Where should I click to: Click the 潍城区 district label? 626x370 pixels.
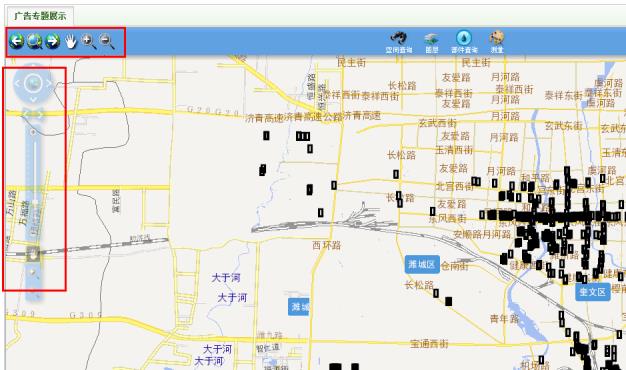(x=422, y=264)
